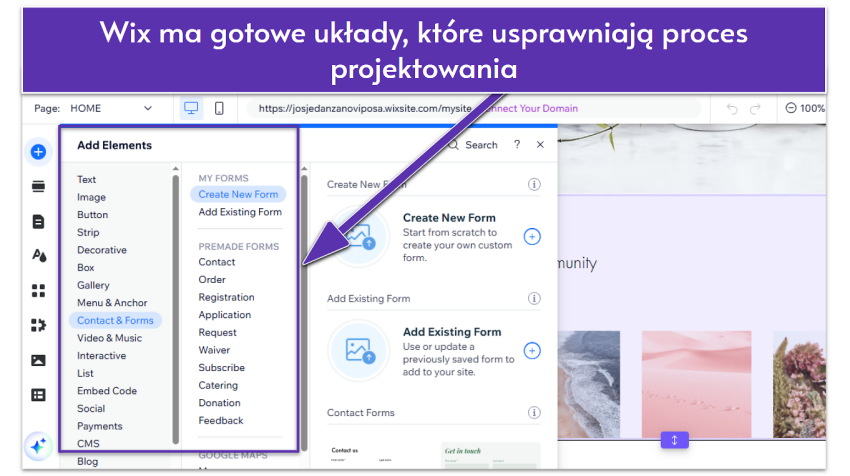Click info icon beside Contact Forms heading
The width and height of the screenshot is (850, 476).
[534, 413]
